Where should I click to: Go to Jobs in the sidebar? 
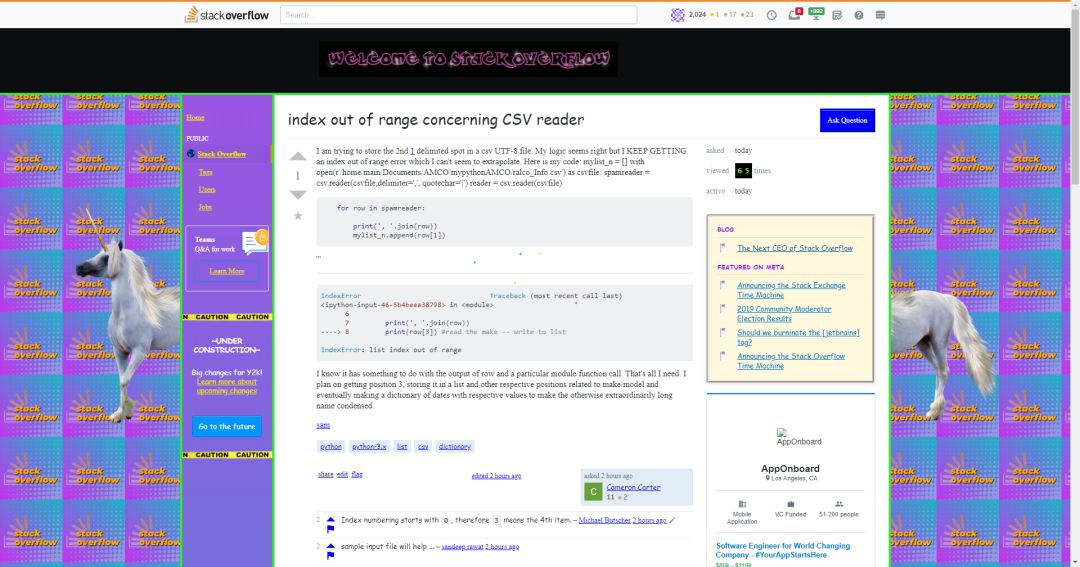pyautogui.click(x=205, y=207)
